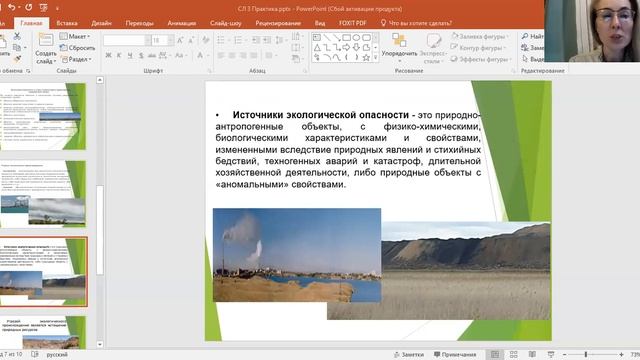This screenshot has height=360, width=640.
Task: Click the Сбросить reset button
Action: (78, 48)
